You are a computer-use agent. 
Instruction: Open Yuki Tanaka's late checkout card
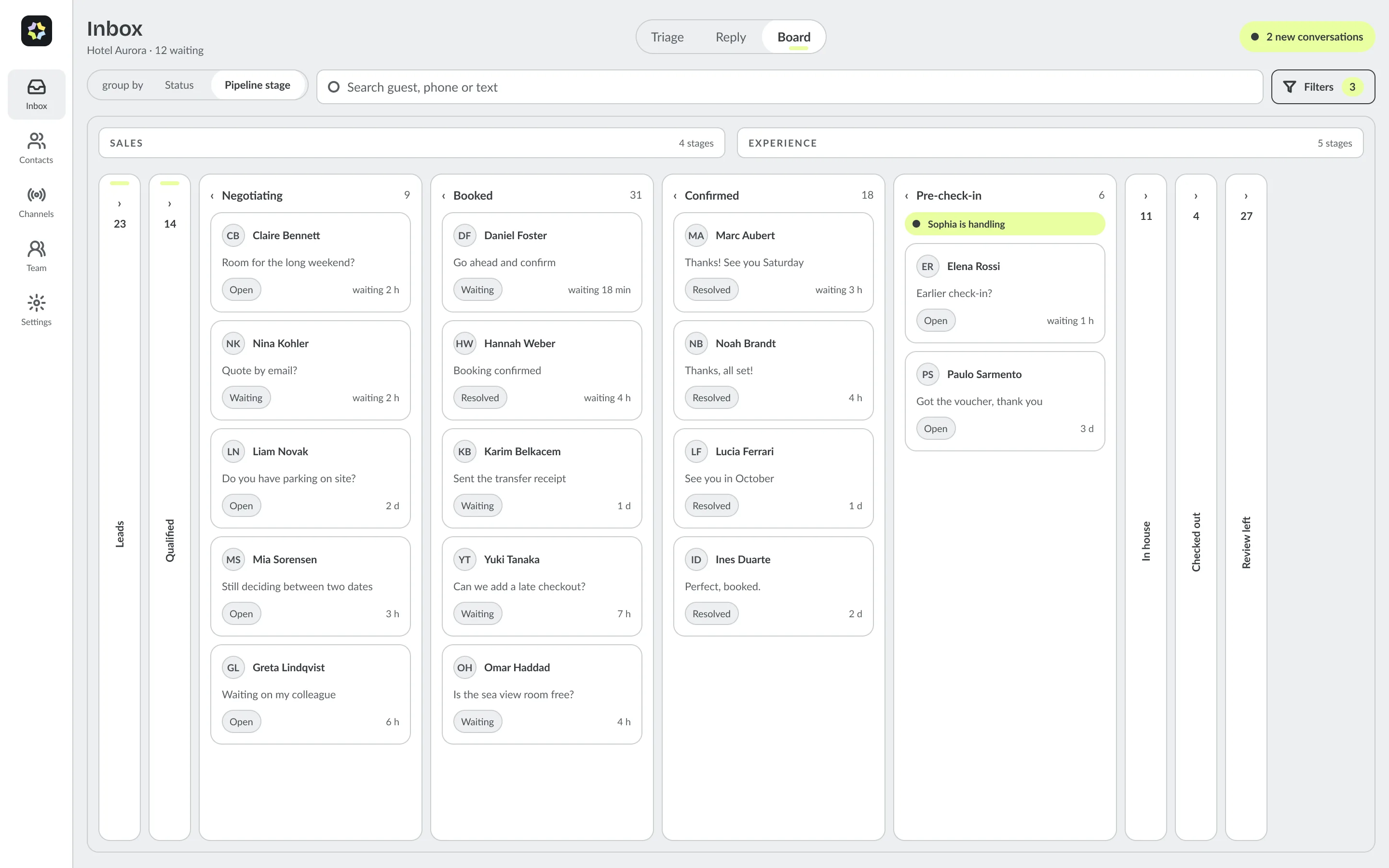pyautogui.click(x=542, y=586)
